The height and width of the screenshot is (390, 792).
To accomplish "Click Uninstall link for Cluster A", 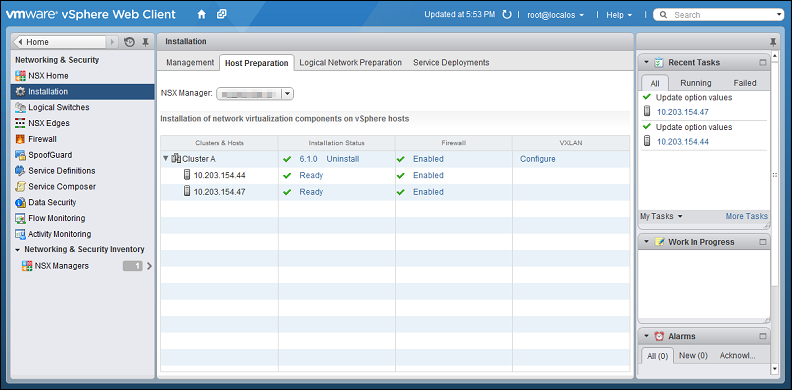I will pos(342,159).
